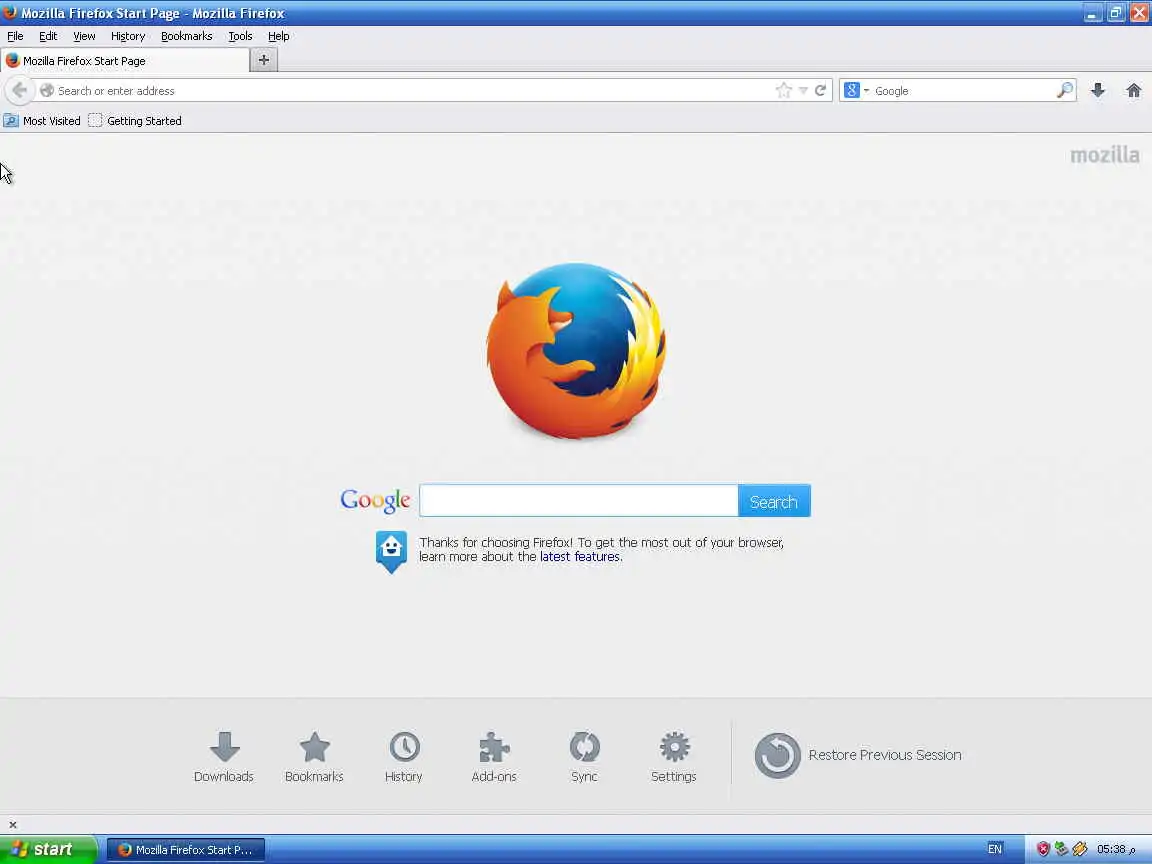Open the toolbar downloads arrow
This screenshot has height=864, width=1152.
click(1098, 90)
